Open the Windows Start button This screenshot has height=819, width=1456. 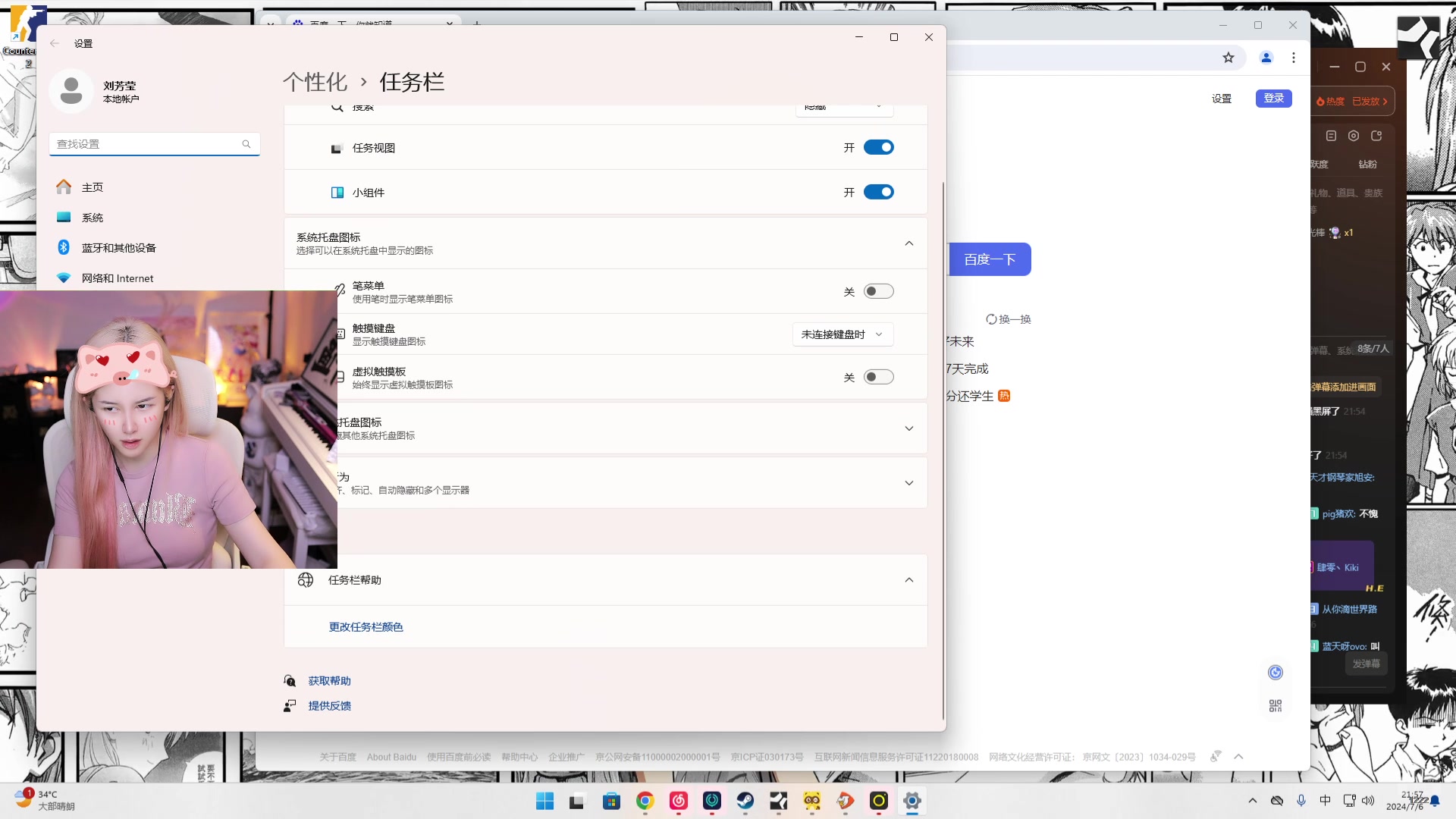pyautogui.click(x=544, y=801)
